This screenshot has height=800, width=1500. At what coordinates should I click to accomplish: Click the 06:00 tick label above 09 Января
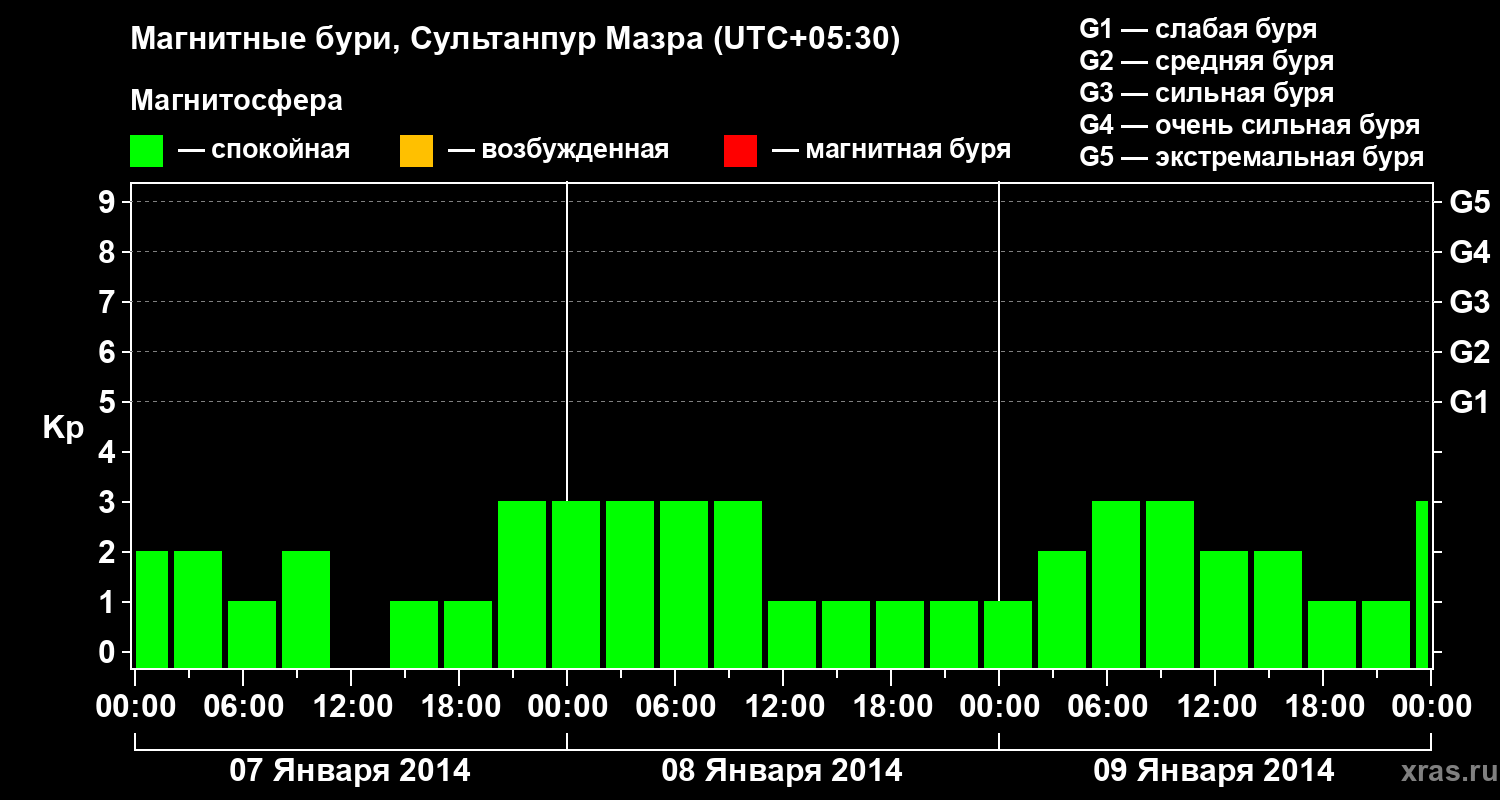coord(1107,706)
